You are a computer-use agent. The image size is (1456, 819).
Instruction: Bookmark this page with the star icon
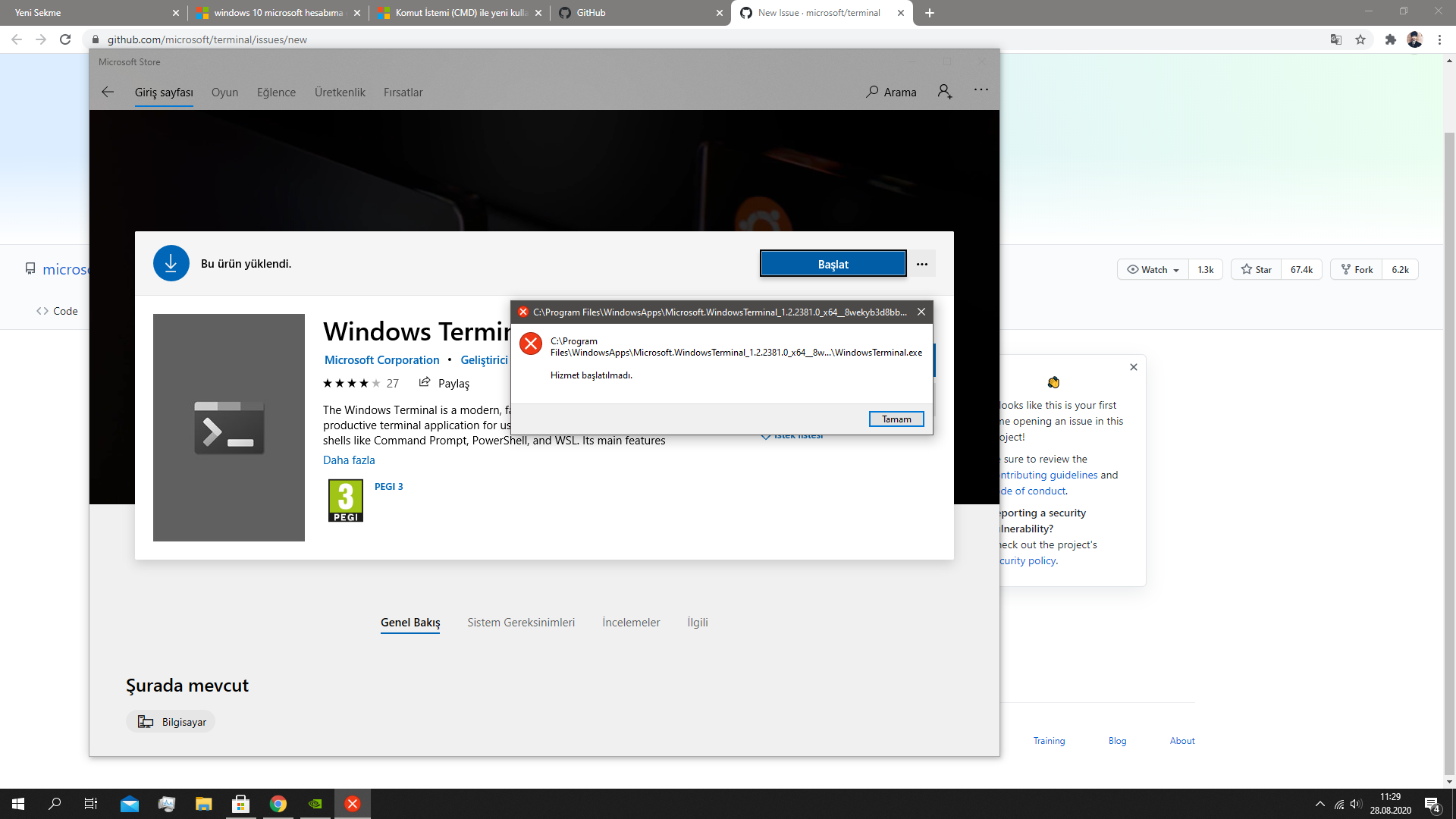(x=1361, y=39)
